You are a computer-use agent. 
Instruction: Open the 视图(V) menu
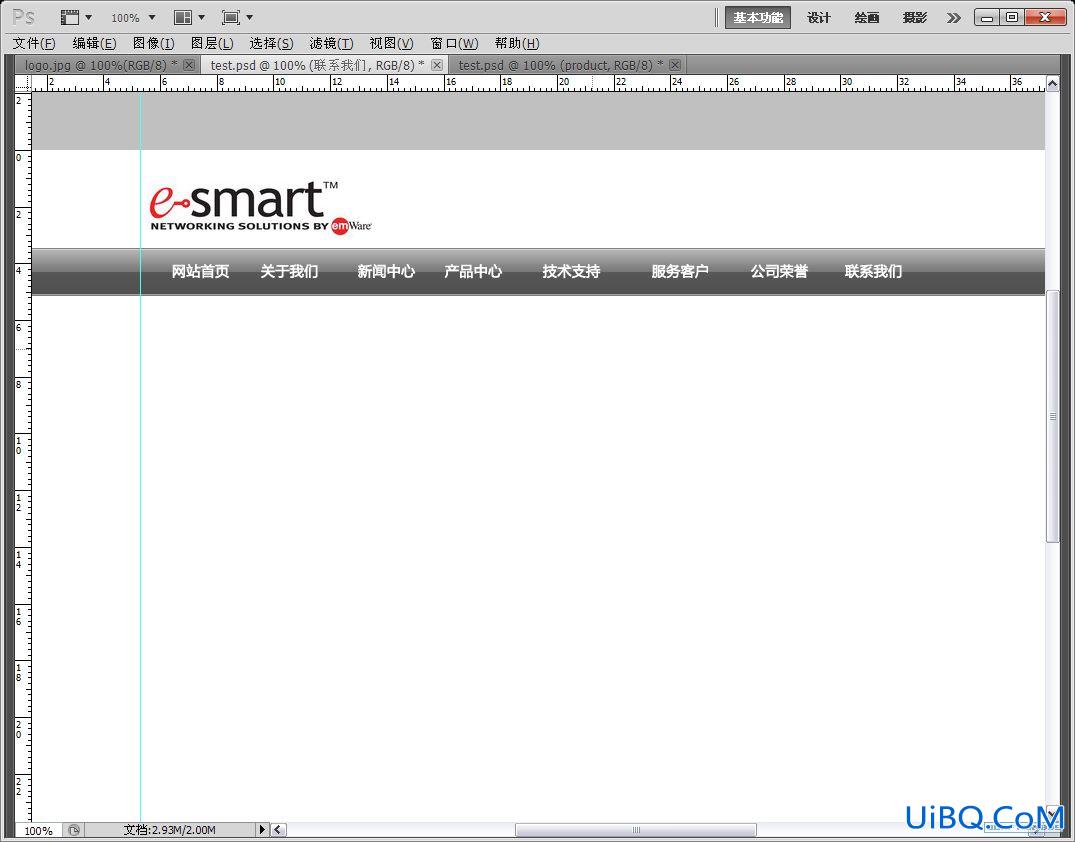(391, 43)
